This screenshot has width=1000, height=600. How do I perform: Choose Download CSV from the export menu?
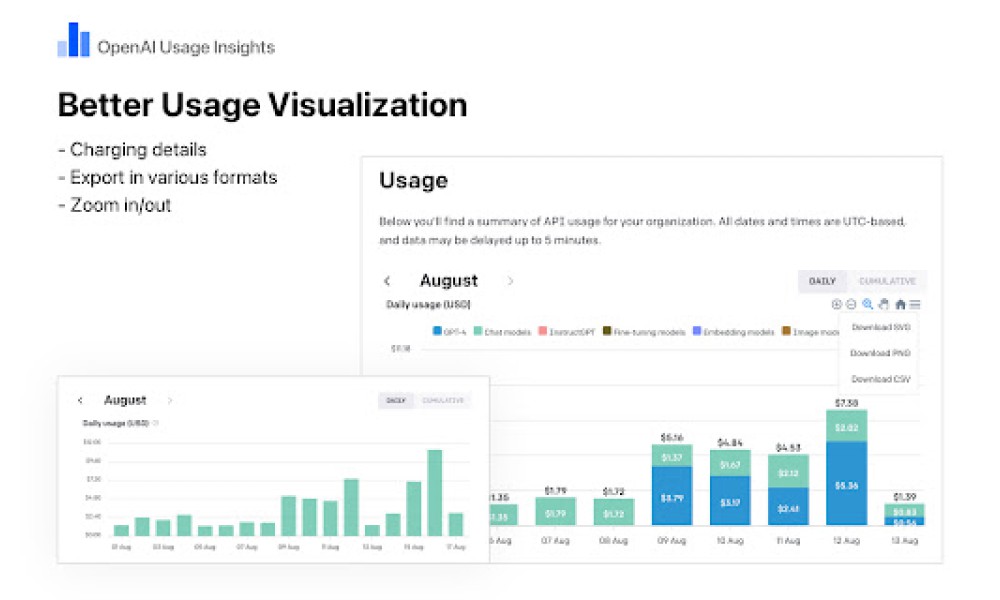(881, 379)
